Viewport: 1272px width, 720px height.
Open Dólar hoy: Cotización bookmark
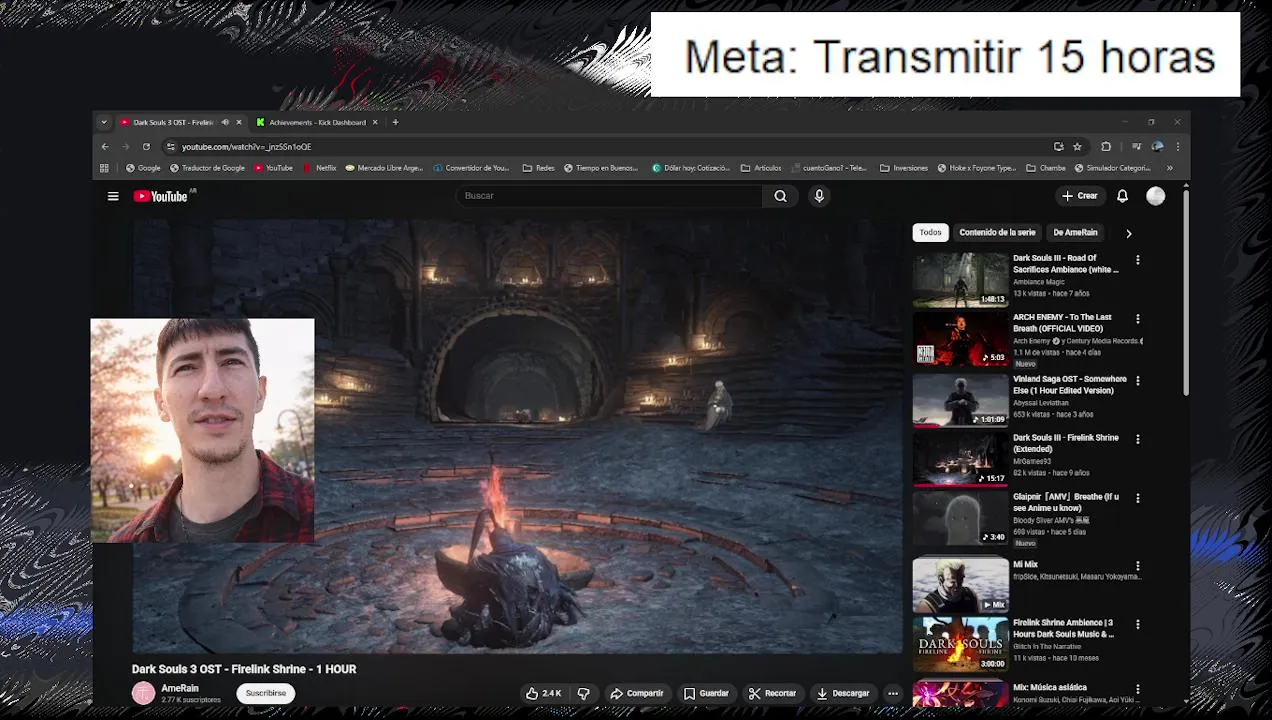pyautogui.click(x=691, y=168)
